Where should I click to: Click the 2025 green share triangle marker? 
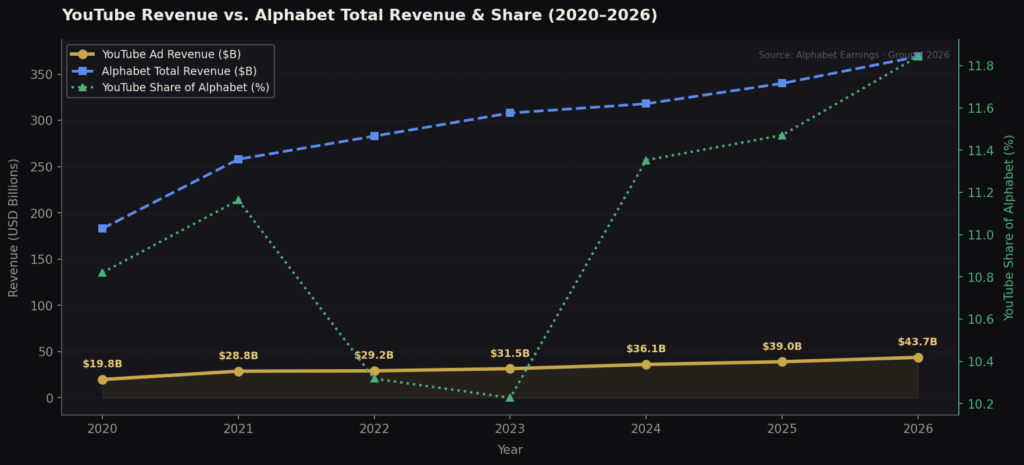coord(782,135)
